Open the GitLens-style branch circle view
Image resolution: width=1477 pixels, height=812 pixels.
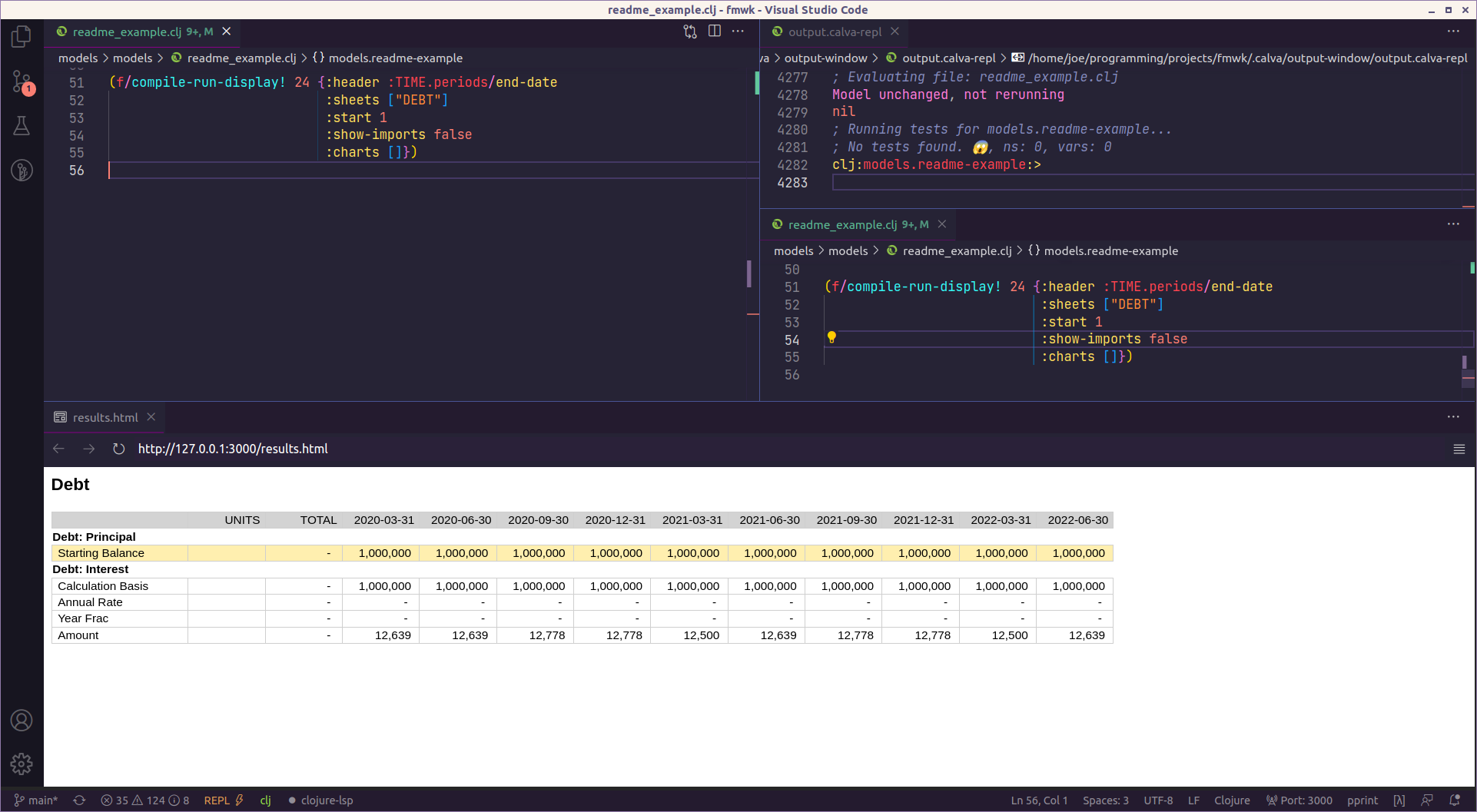coord(22,170)
